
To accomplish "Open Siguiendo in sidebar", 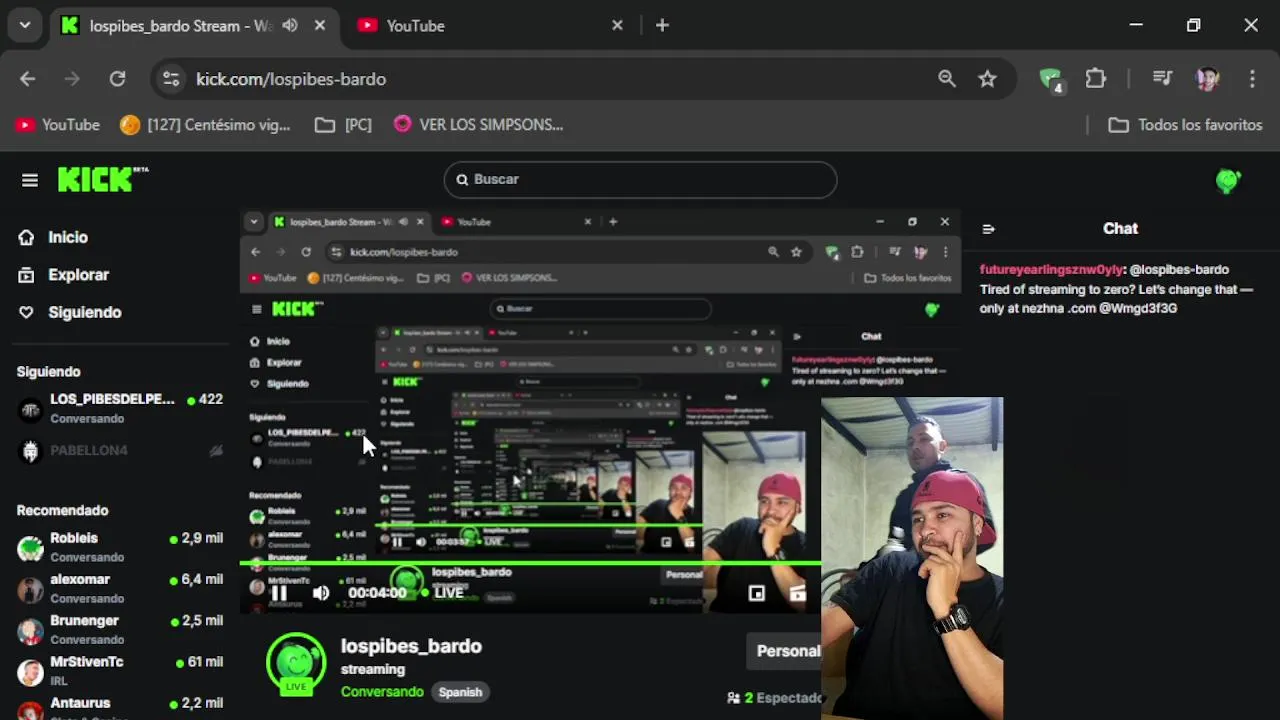I will (70, 312).
